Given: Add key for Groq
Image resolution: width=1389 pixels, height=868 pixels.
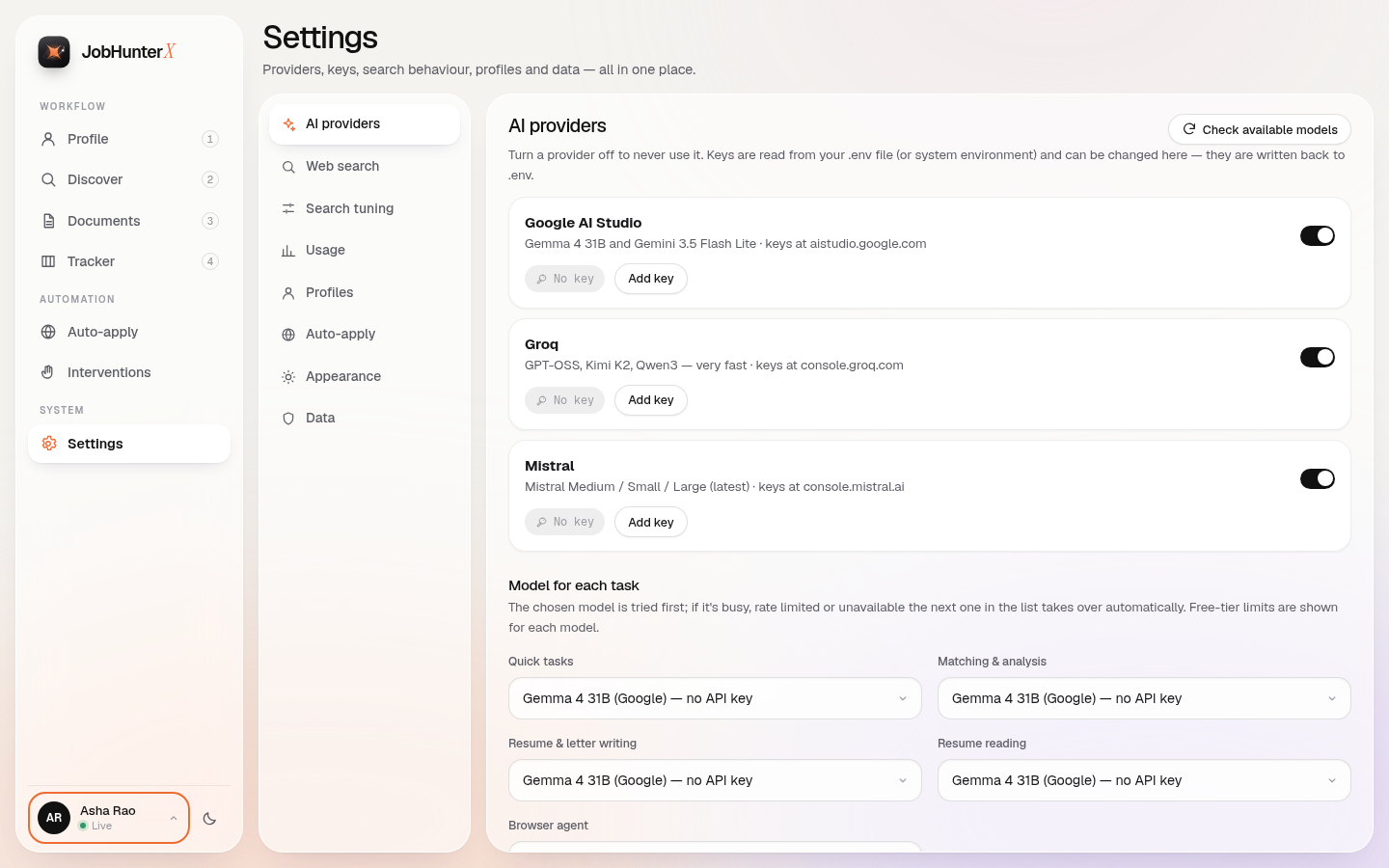Looking at the screenshot, I should [x=651, y=400].
